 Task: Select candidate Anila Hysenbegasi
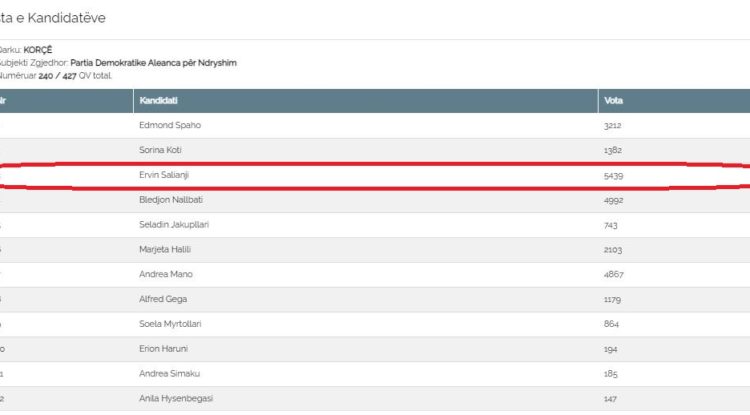(x=175, y=398)
